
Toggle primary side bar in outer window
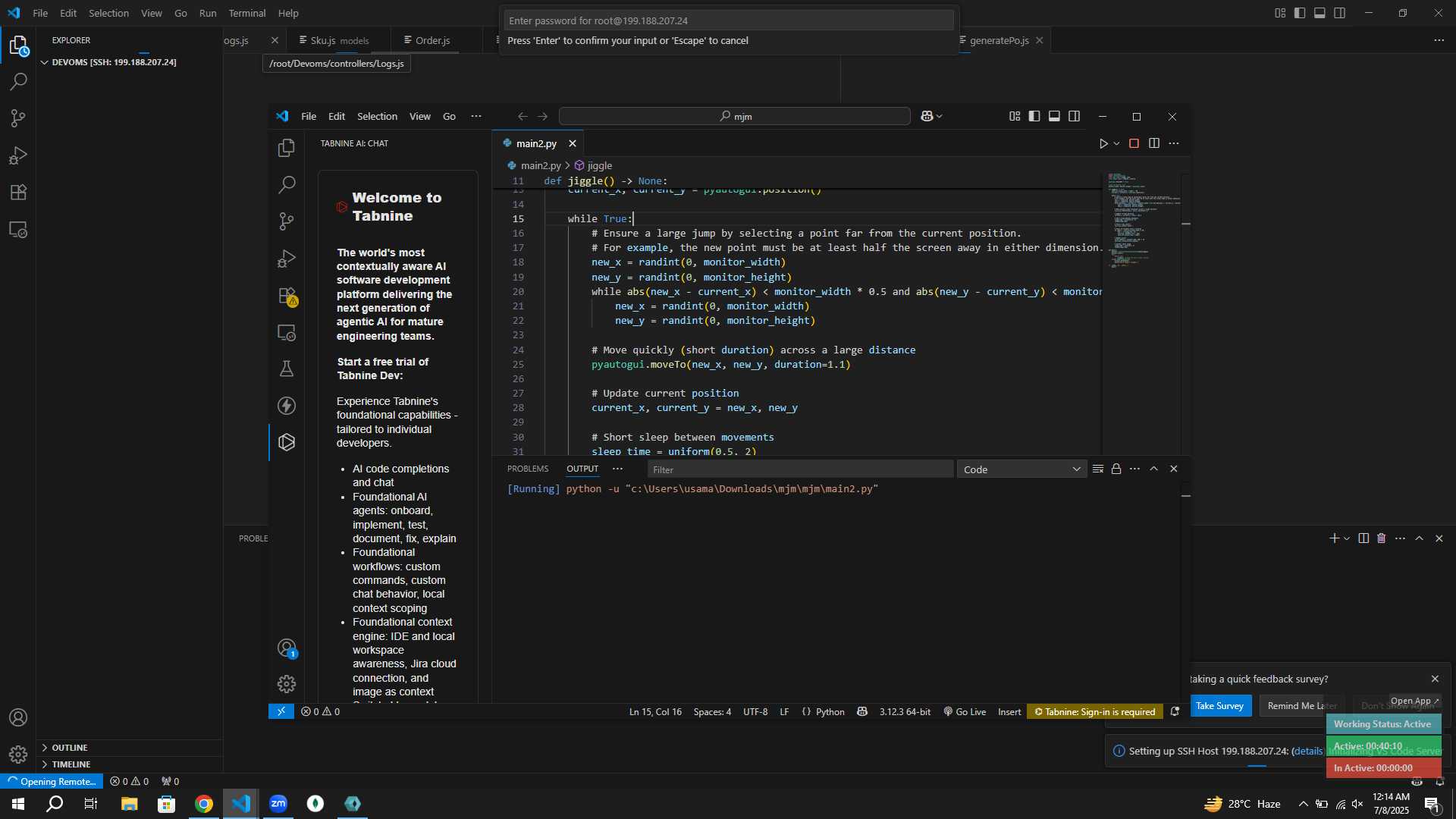click(x=1300, y=13)
